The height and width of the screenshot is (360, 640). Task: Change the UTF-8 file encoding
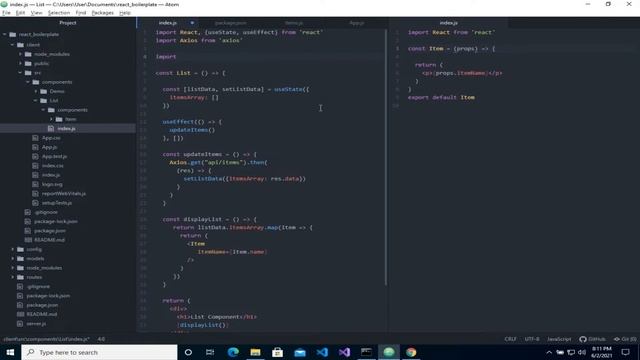click(532, 339)
